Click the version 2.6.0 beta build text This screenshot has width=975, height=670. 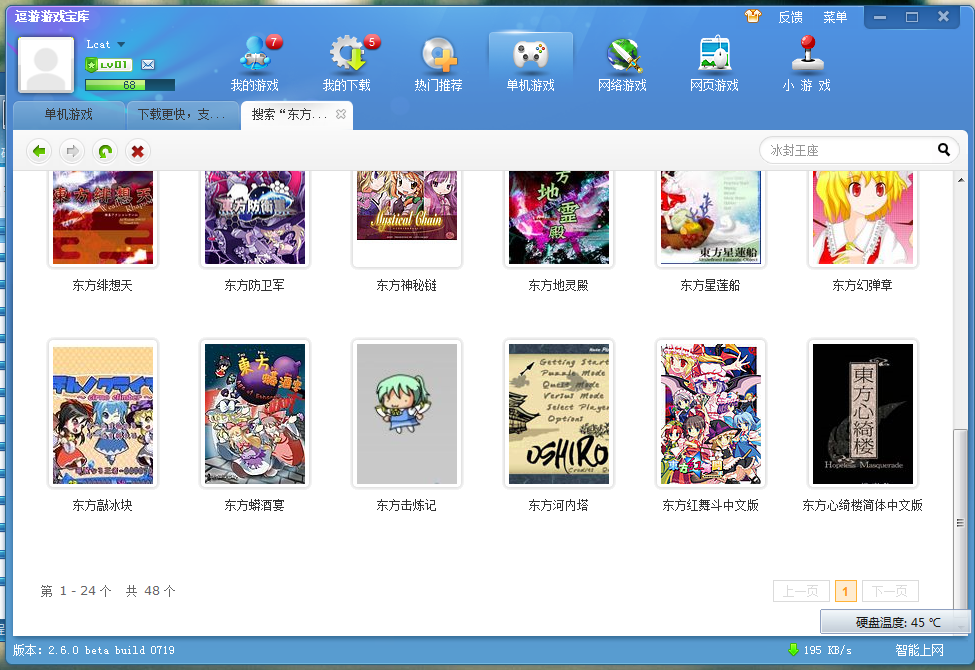pyautogui.click(x=95, y=650)
